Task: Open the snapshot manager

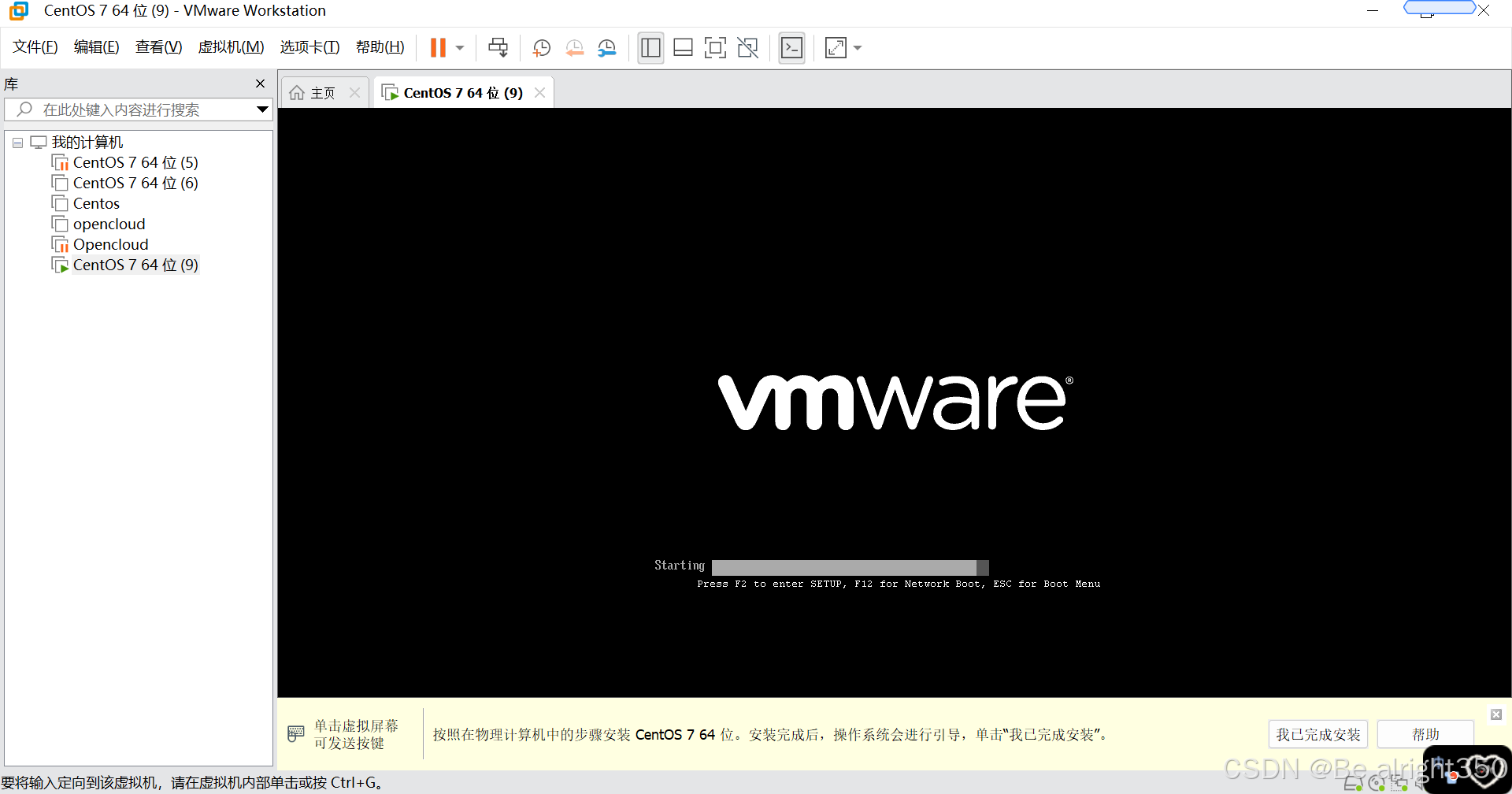Action: (x=606, y=47)
